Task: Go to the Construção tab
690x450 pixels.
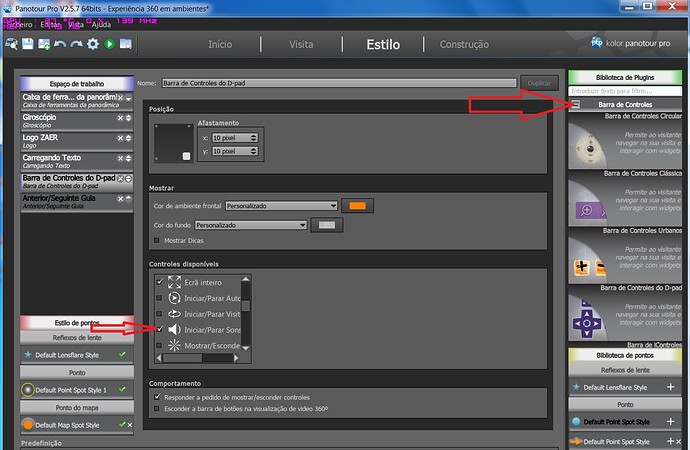Action: (464, 44)
